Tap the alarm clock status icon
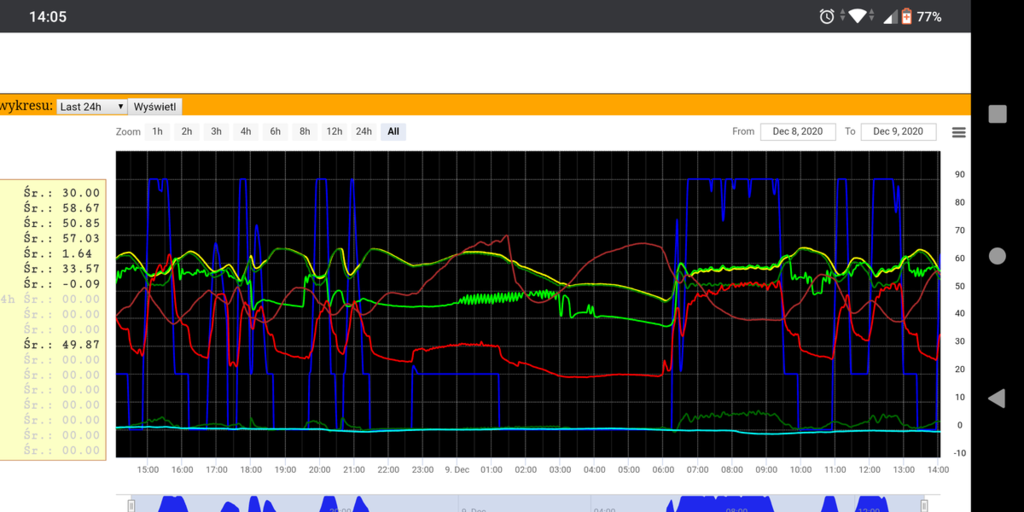The width and height of the screenshot is (1024, 512). pyautogui.click(x=827, y=17)
